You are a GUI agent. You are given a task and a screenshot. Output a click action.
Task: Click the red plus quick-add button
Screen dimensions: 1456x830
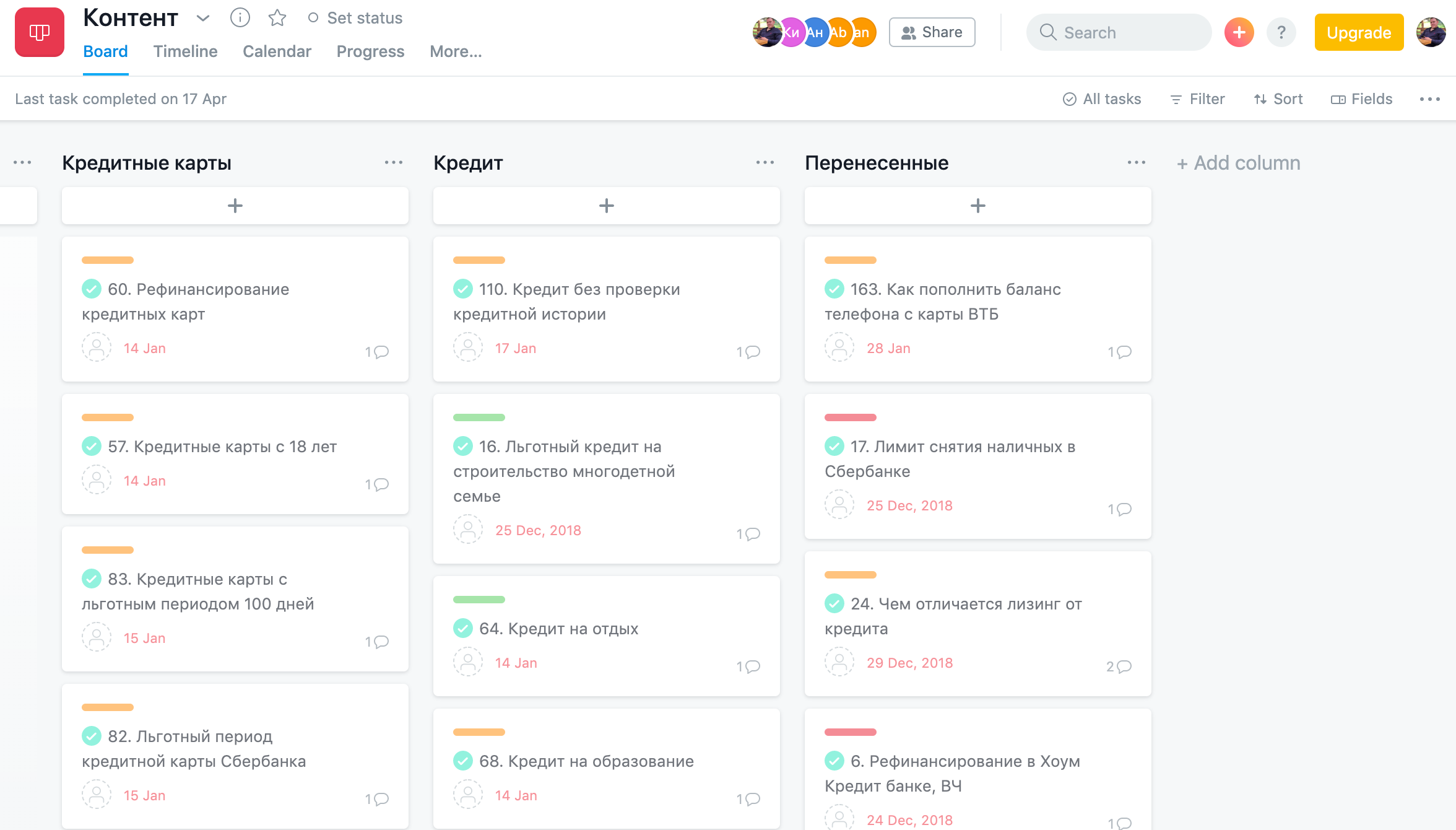(x=1239, y=32)
